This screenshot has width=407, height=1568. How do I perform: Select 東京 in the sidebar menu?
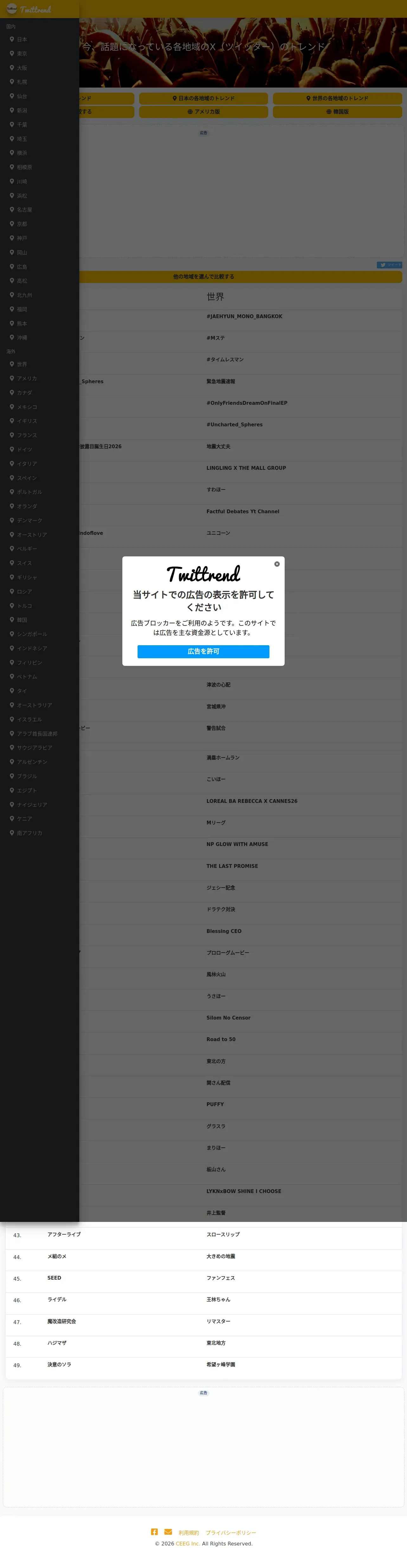click(40, 54)
